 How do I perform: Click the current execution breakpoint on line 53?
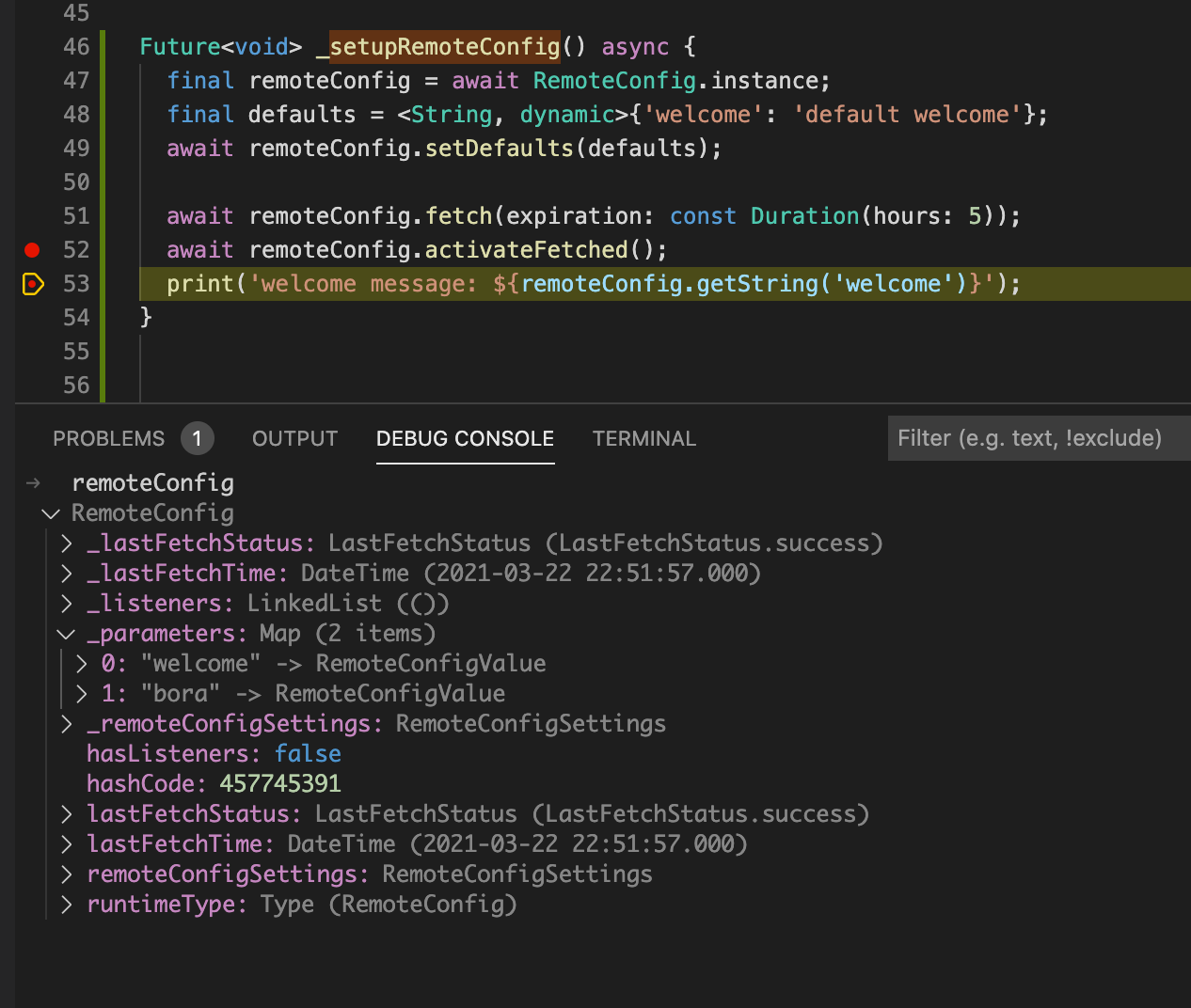(33, 284)
